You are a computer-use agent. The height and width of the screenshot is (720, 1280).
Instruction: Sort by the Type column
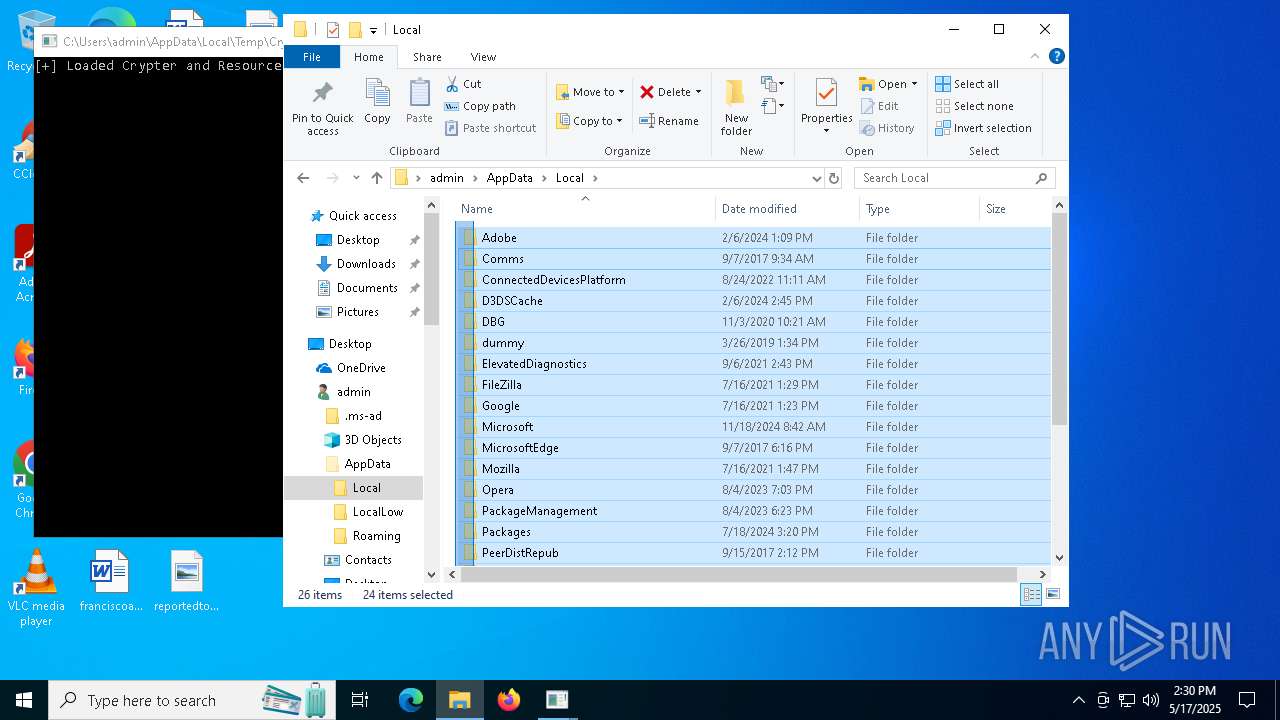coord(919,209)
